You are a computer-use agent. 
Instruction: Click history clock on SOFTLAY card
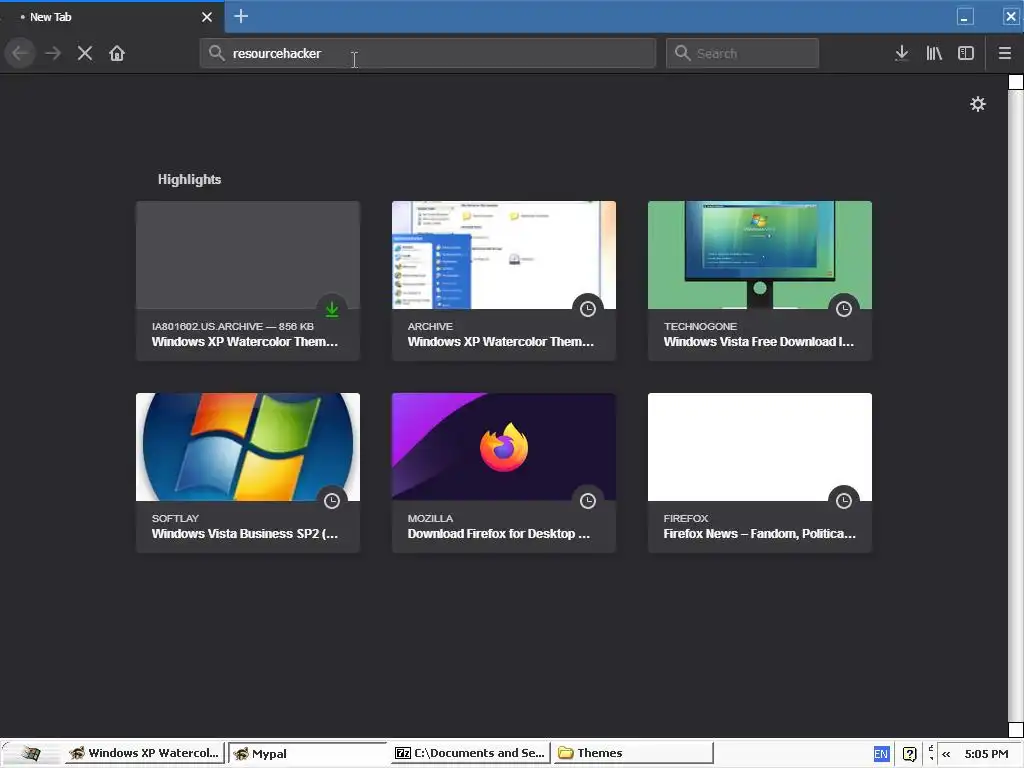[332, 501]
